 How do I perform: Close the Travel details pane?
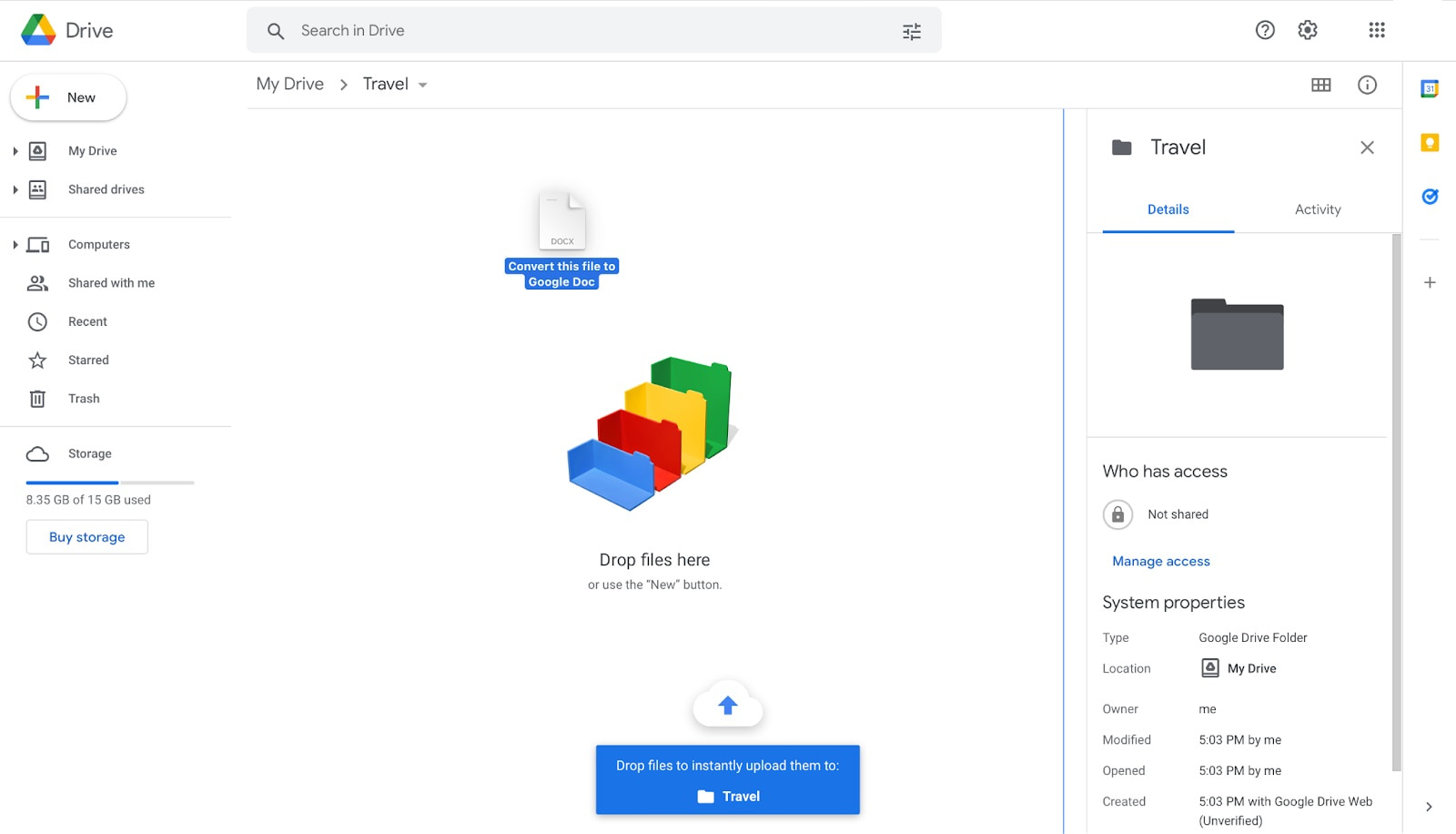(1367, 147)
